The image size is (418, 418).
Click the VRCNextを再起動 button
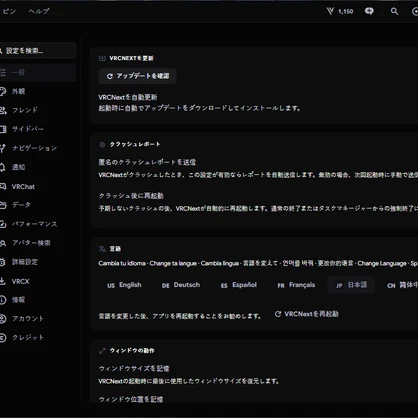click(306, 314)
